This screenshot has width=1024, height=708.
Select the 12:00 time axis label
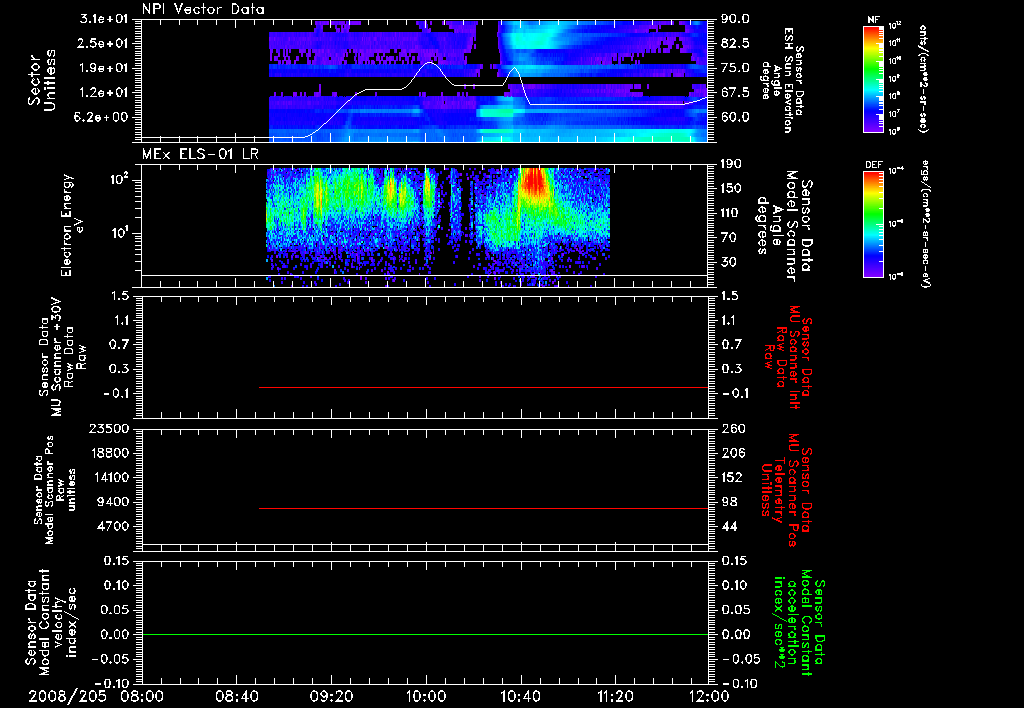(x=709, y=696)
